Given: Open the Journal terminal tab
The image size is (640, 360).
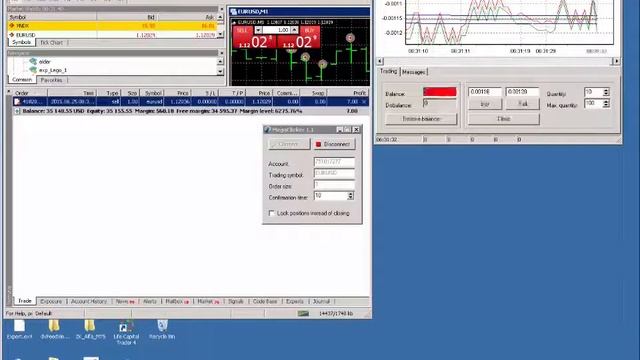Looking at the screenshot, I should (321, 301).
